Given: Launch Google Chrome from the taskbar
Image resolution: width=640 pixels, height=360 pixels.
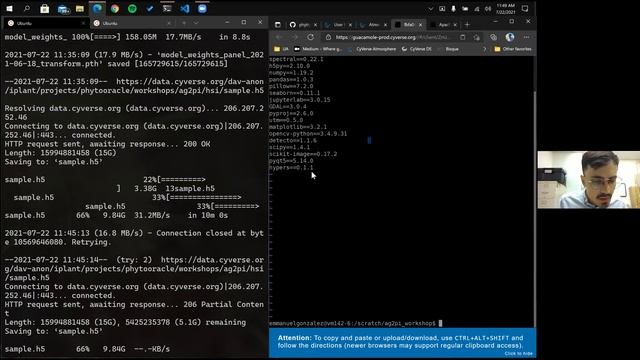Looking at the screenshot, I should (x=115, y=8).
